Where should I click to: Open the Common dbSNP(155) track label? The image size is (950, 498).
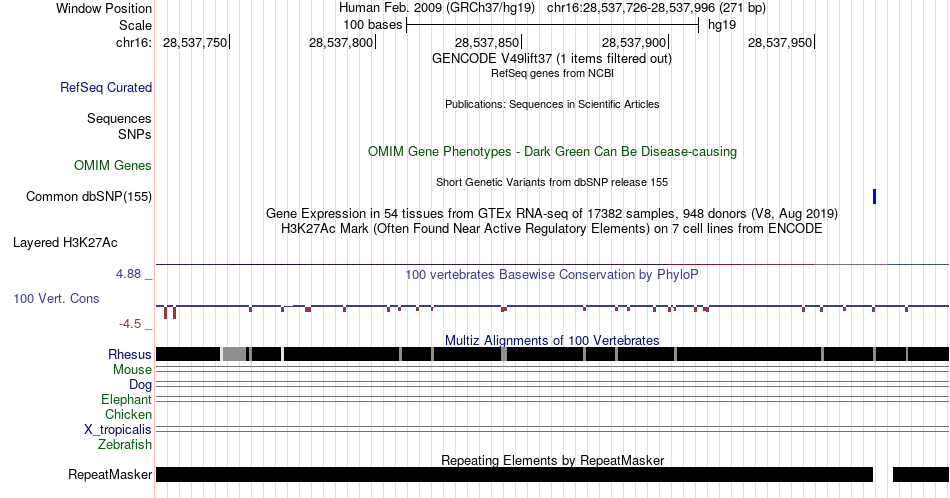click(89, 196)
